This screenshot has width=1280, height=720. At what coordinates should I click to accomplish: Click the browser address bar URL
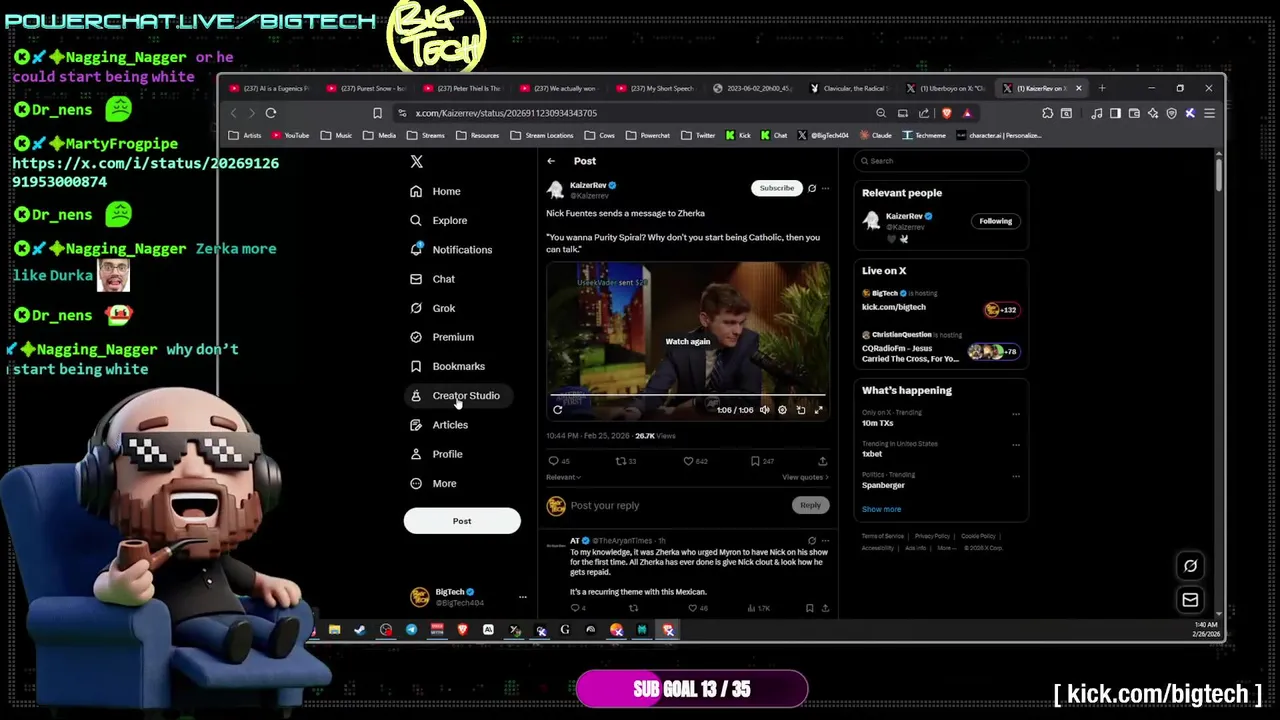[x=506, y=113]
